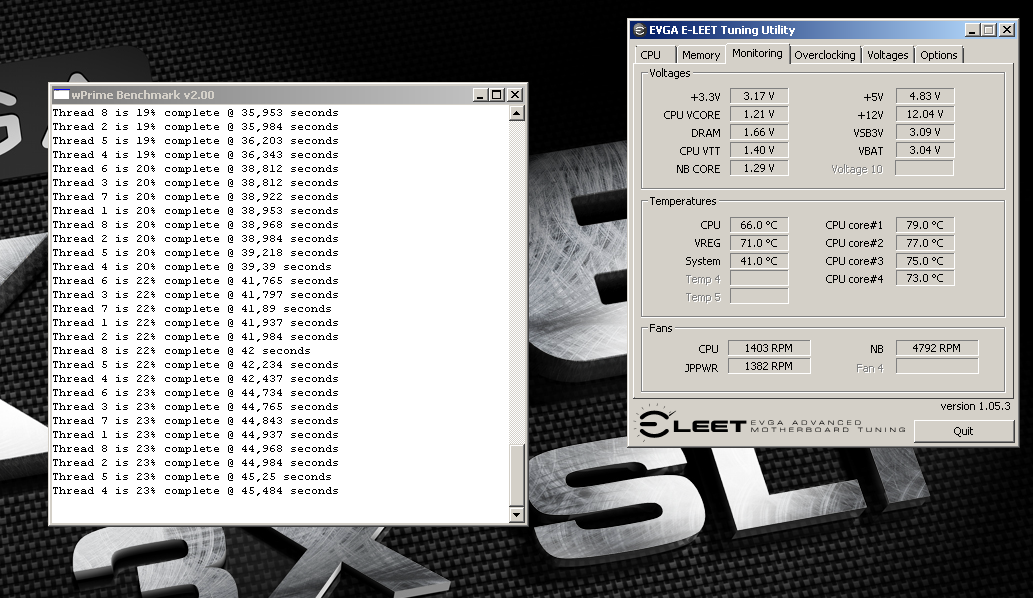Click wPrime scrollbar up arrow
The width and height of the screenshot is (1033, 598).
(x=516, y=113)
